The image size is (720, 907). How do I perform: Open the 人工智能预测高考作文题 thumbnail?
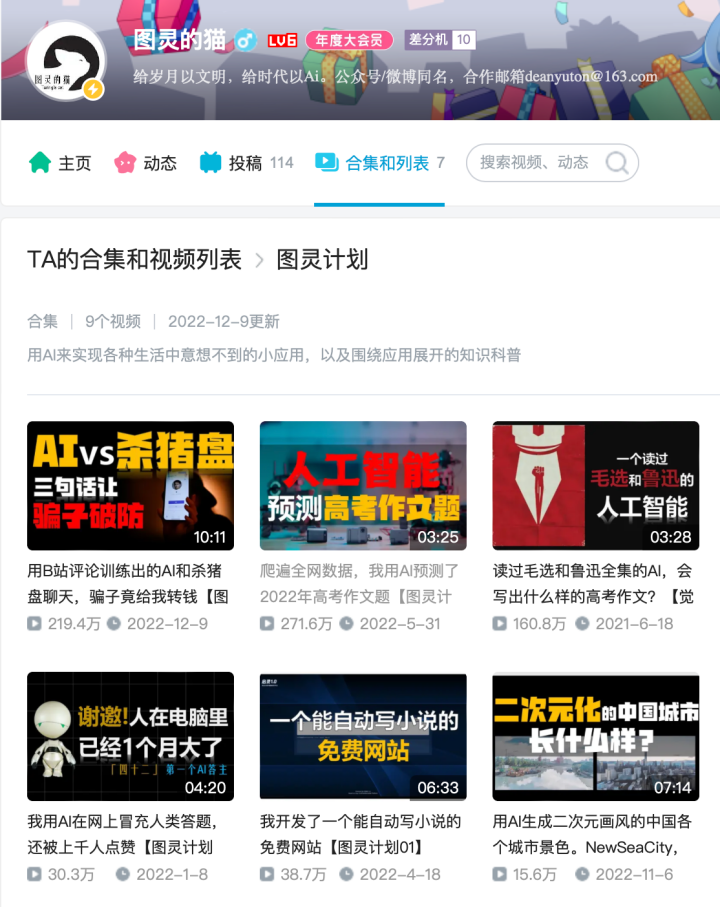363,485
